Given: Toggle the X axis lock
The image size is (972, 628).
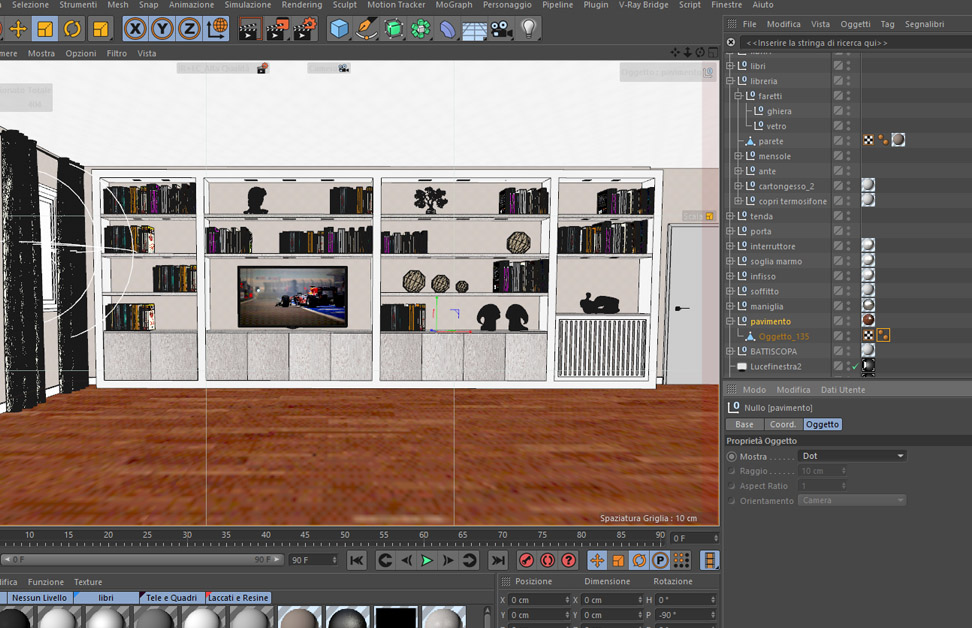Looking at the screenshot, I should coord(135,29).
